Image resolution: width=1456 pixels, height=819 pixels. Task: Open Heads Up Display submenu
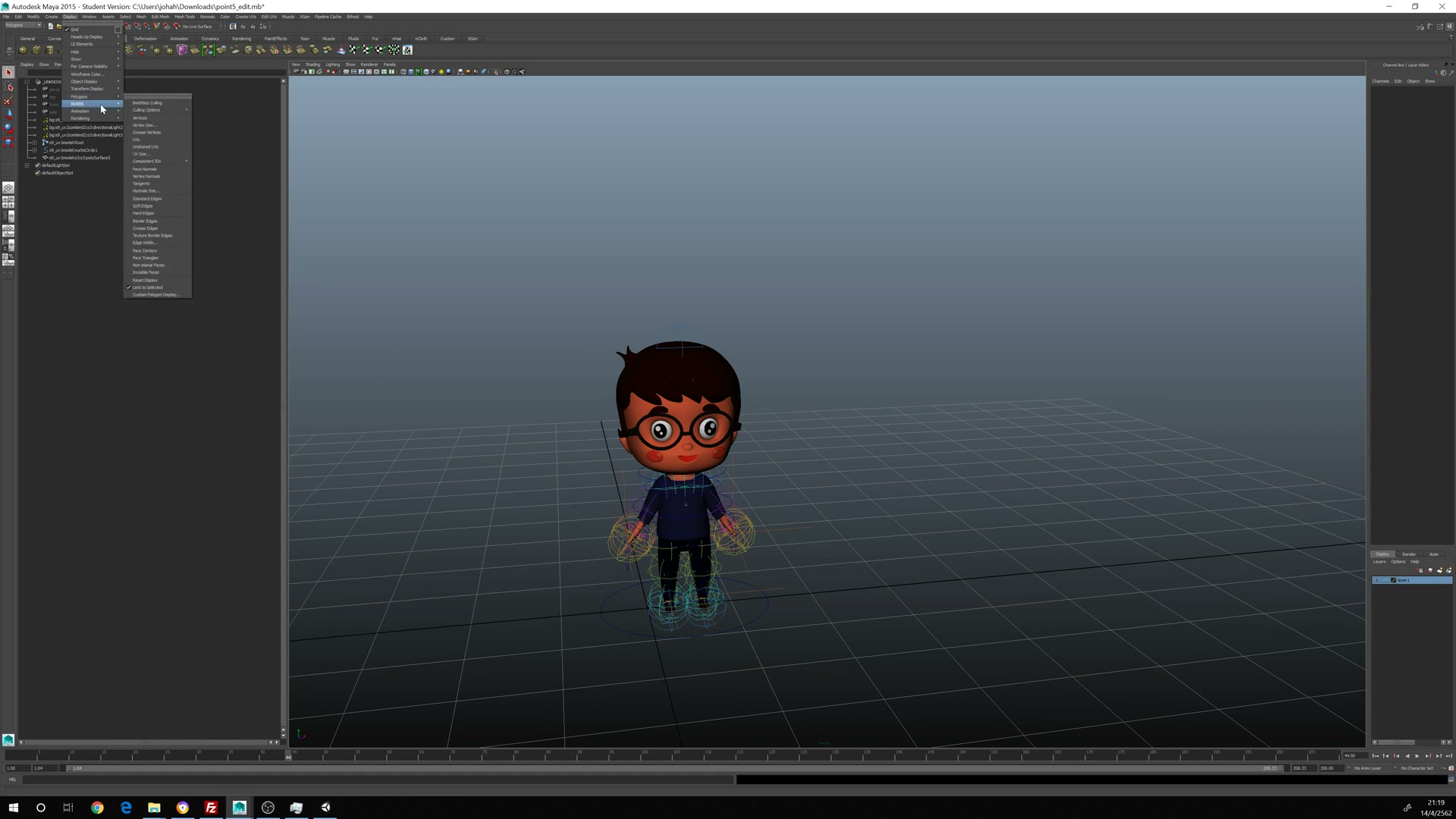93,37
